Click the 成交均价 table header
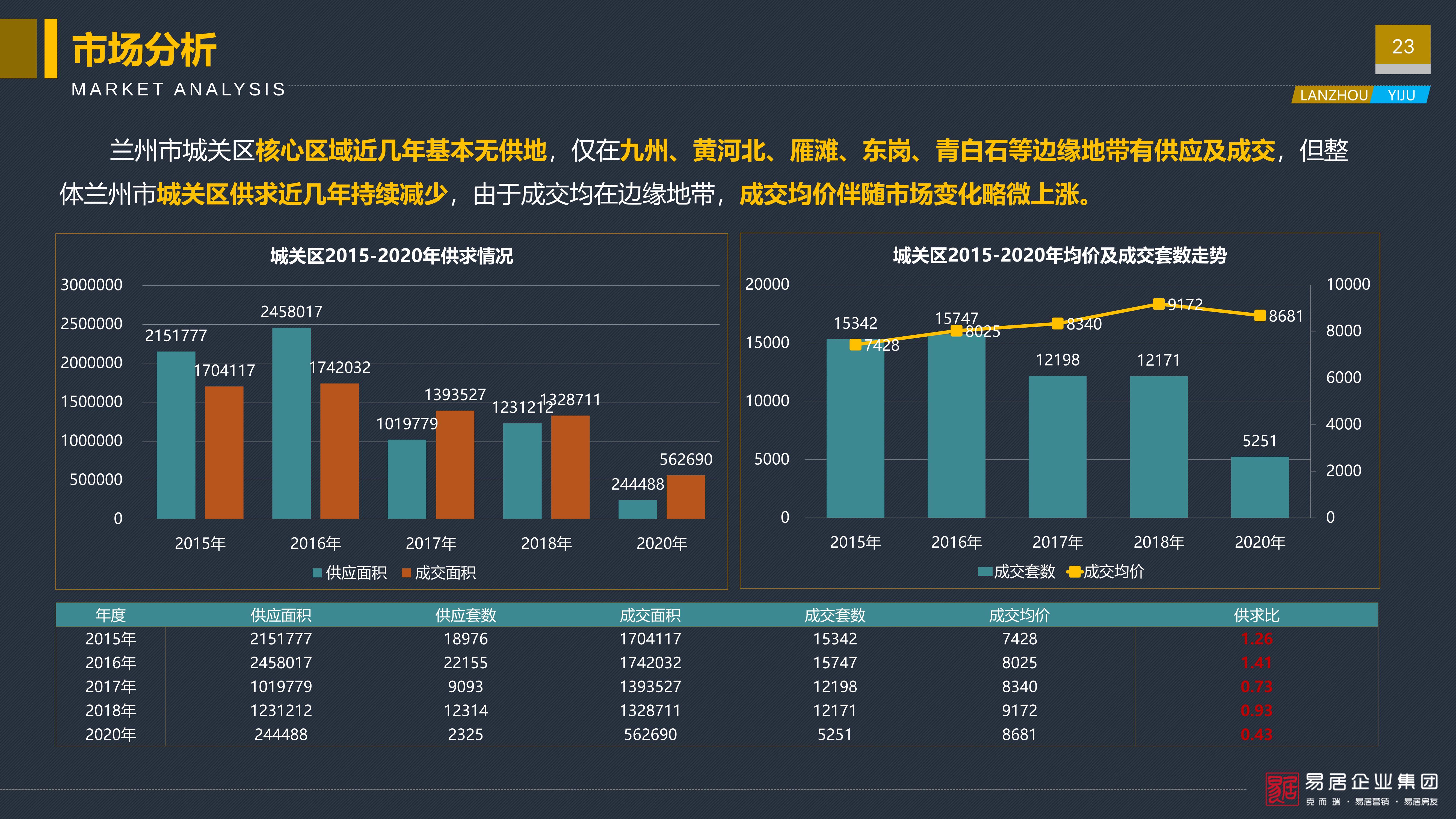This screenshot has height=819, width=1456. coord(1020,615)
